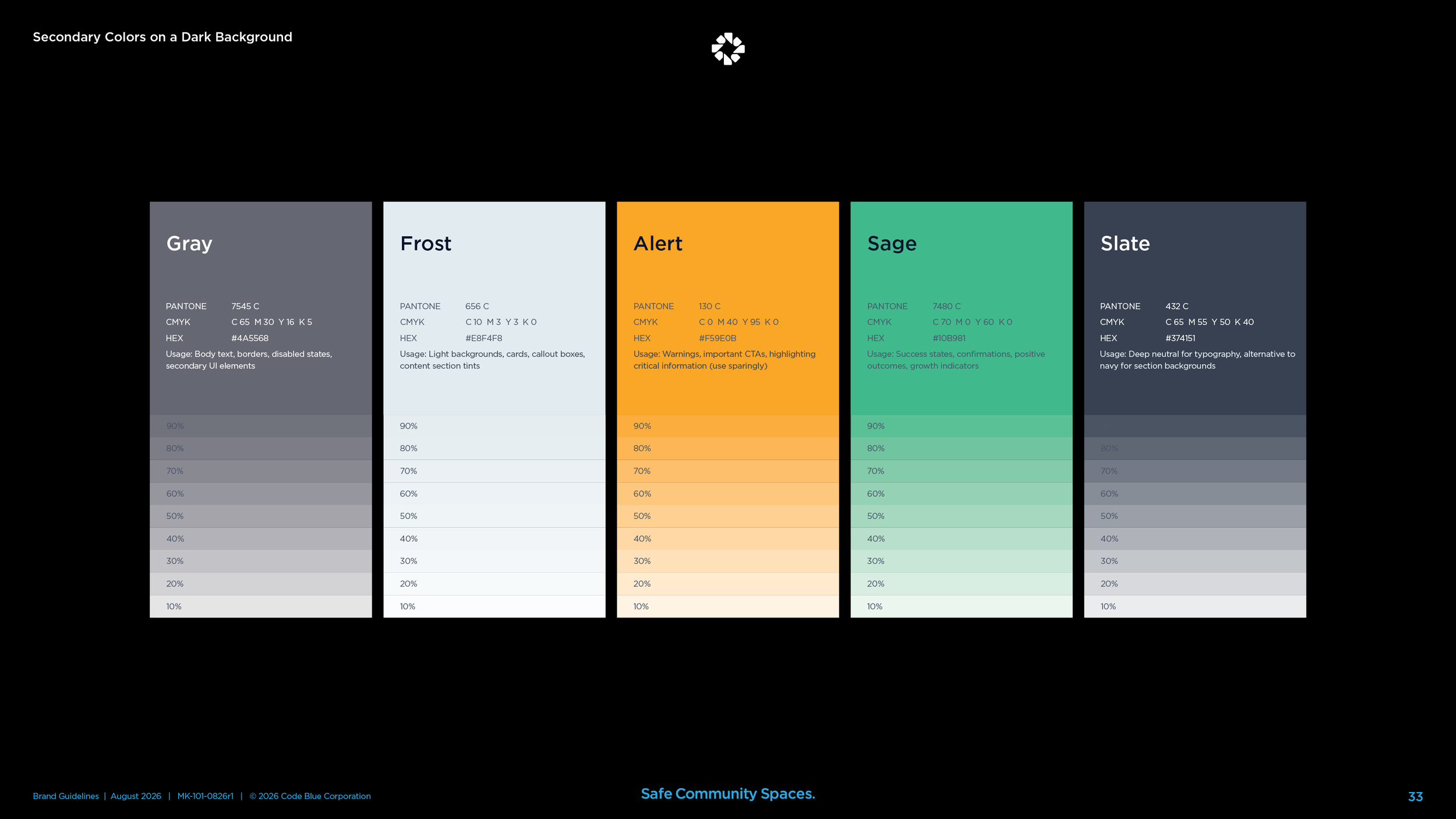This screenshot has height=819, width=1456.
Task: Click the footer copyright 2026 Code Blue Corporation
Action: [x=310, y=796]
